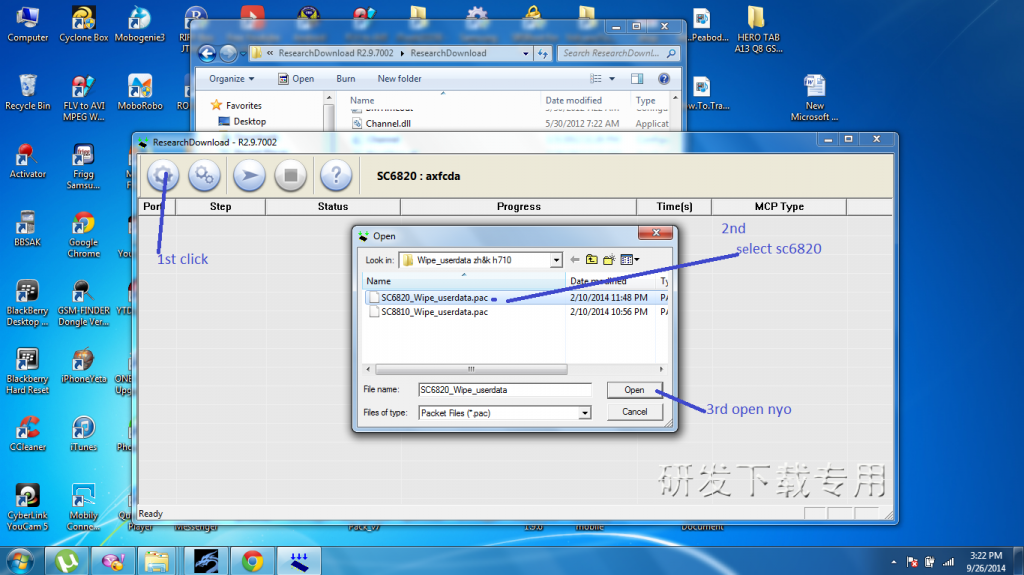Open the Mobogenie3 desktop icon
The height and width of the screenshot is (575, 1024).
(140, 25)
